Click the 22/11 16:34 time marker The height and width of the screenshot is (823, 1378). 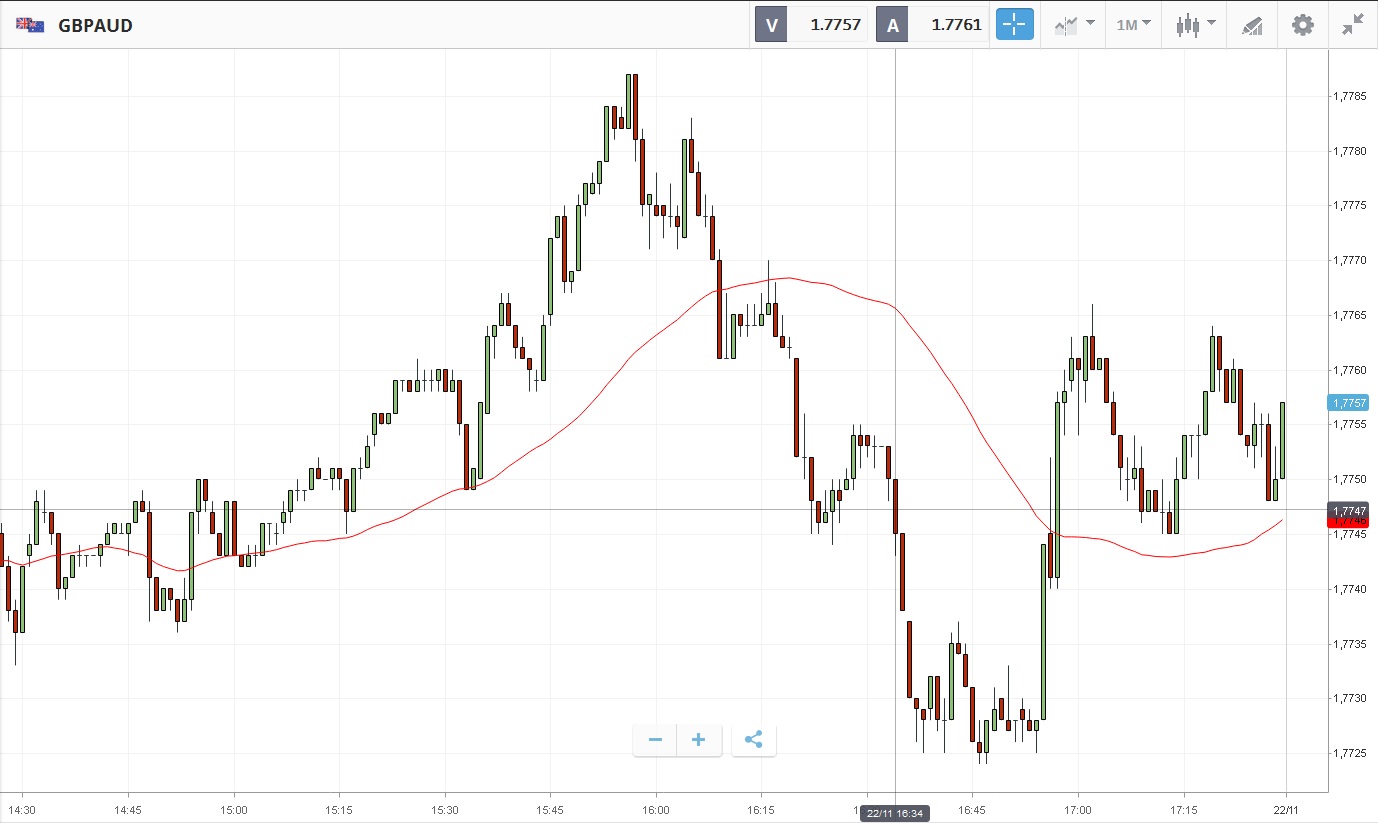tap(895, 813)
